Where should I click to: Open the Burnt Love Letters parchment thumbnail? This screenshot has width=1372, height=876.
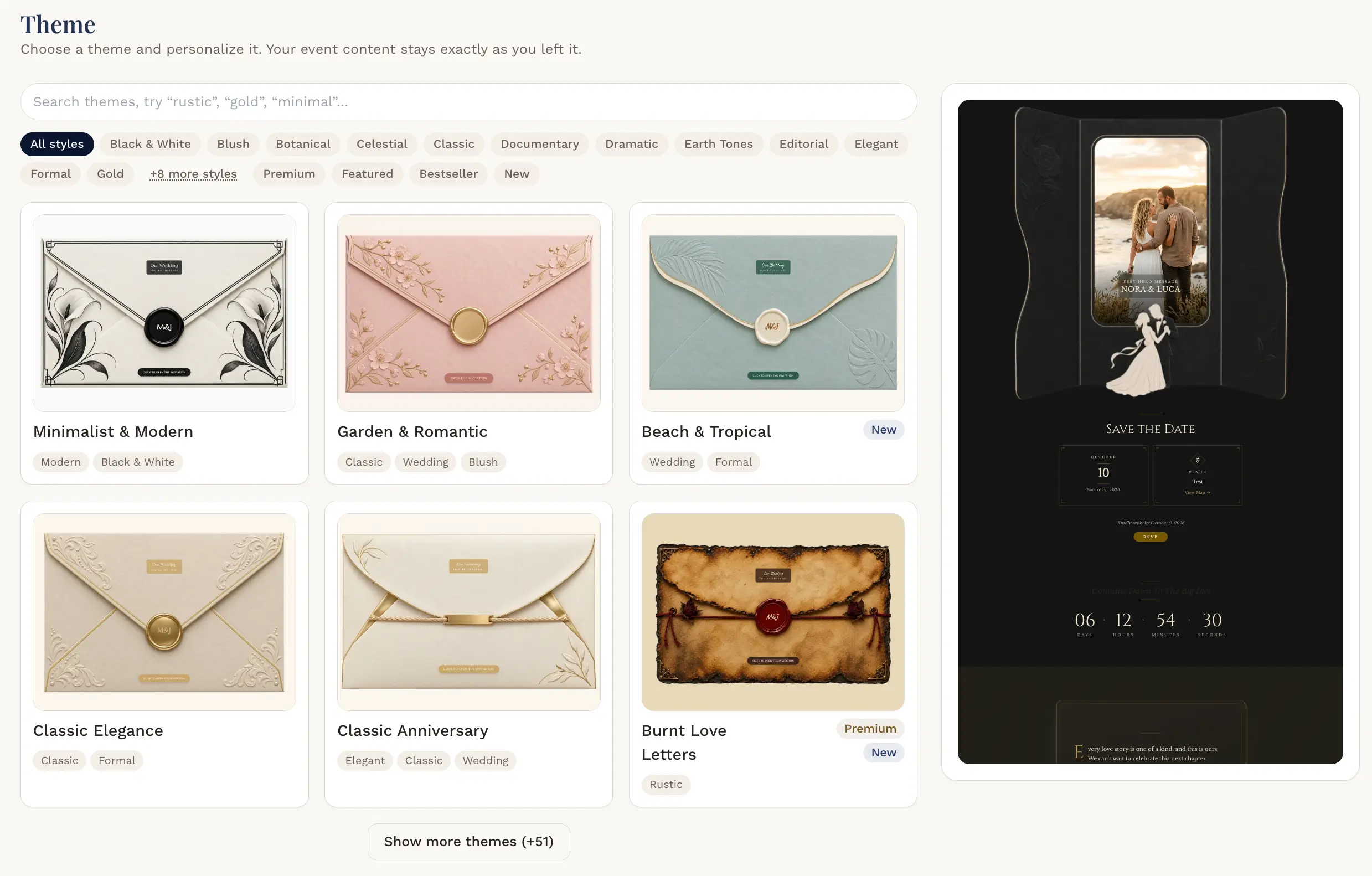pos(772,611)
